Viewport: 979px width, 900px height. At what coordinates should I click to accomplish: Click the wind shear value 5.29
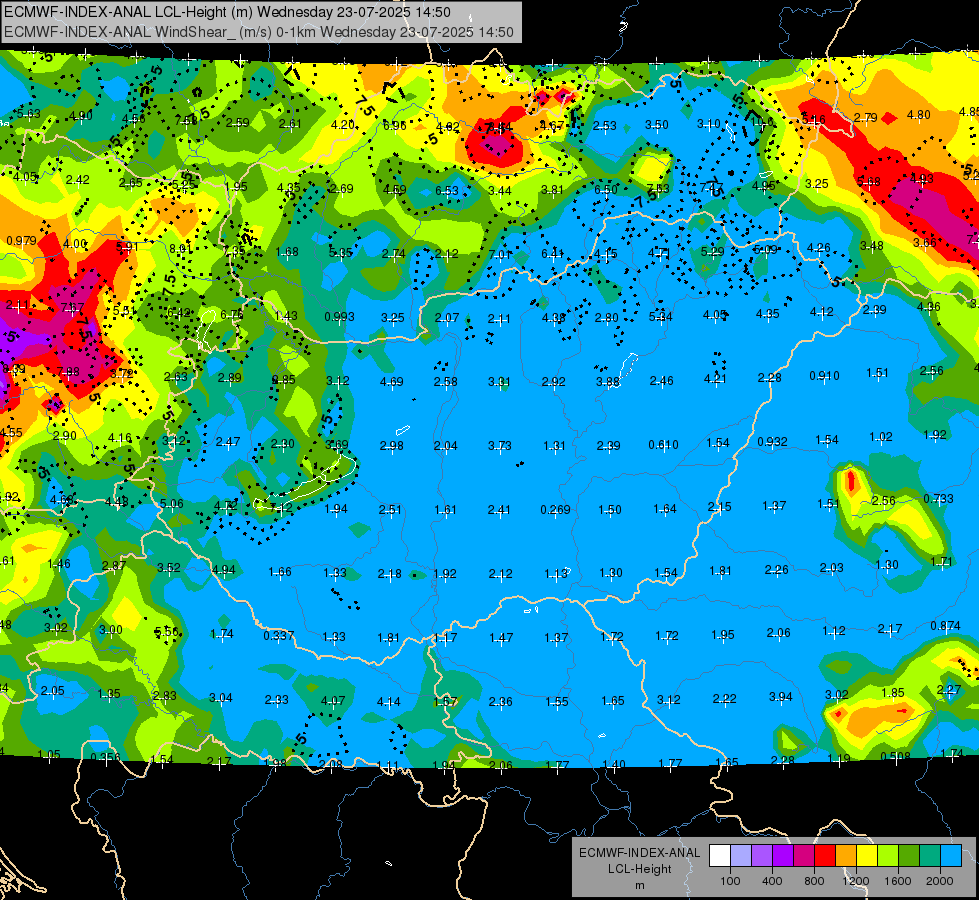click(x=712, y=251)
